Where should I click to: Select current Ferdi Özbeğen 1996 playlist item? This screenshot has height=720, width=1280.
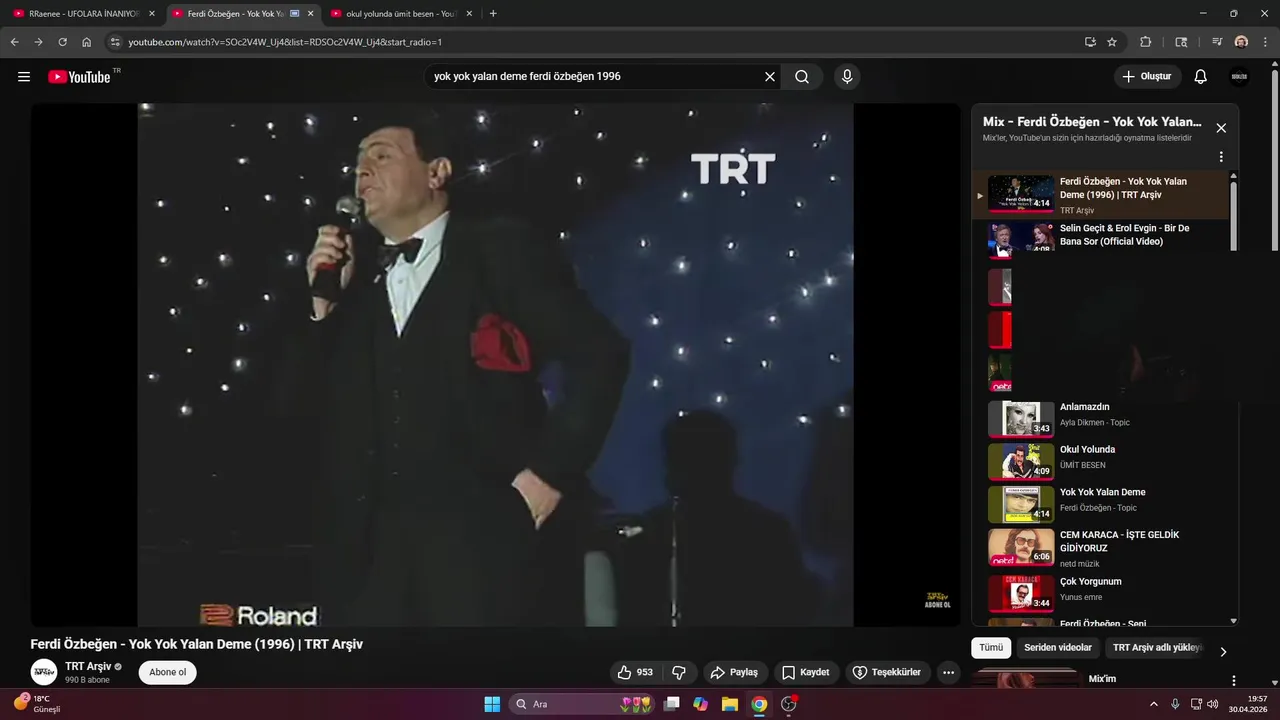coord(1100,194)
